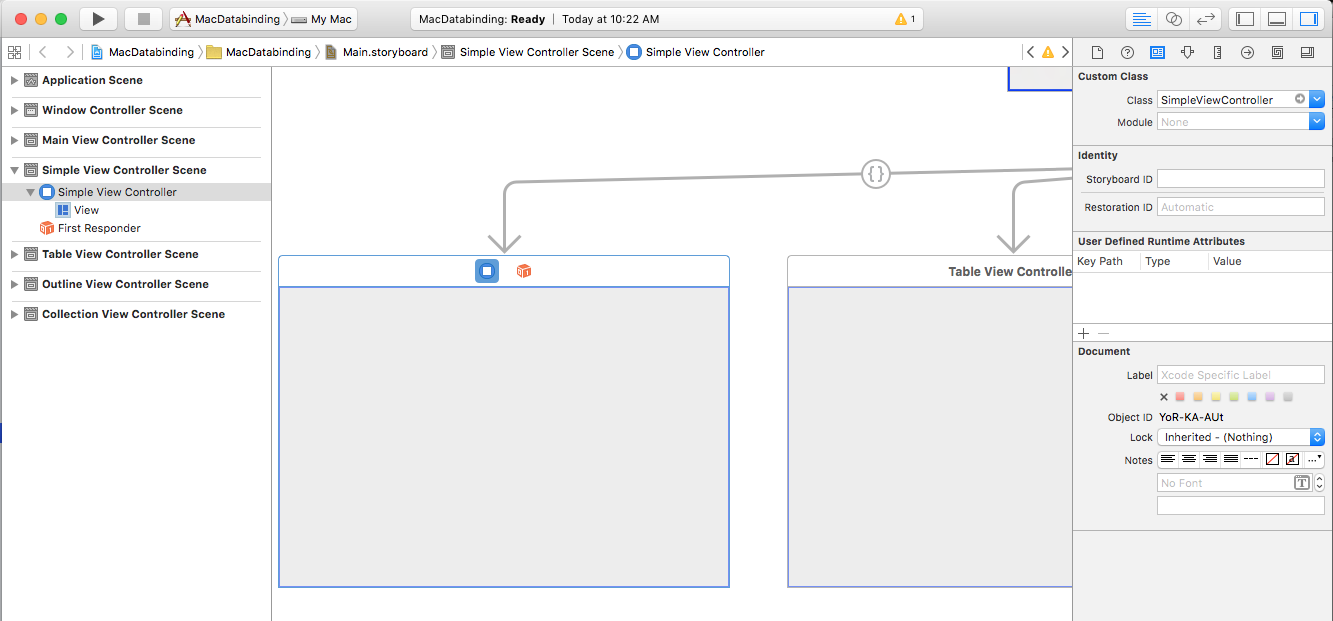Select Simple View Controller Scene in jump bar
This screenshot has width=1333, height=621.
click(x=528, y=52)
